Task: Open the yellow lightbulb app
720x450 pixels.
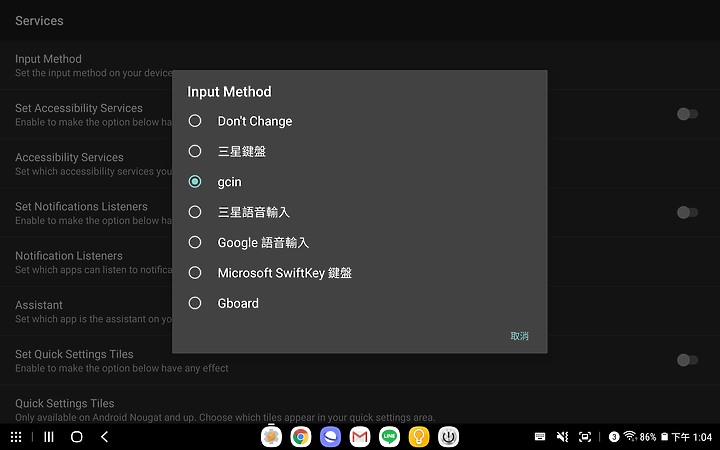Action: (x=419, y=437)
